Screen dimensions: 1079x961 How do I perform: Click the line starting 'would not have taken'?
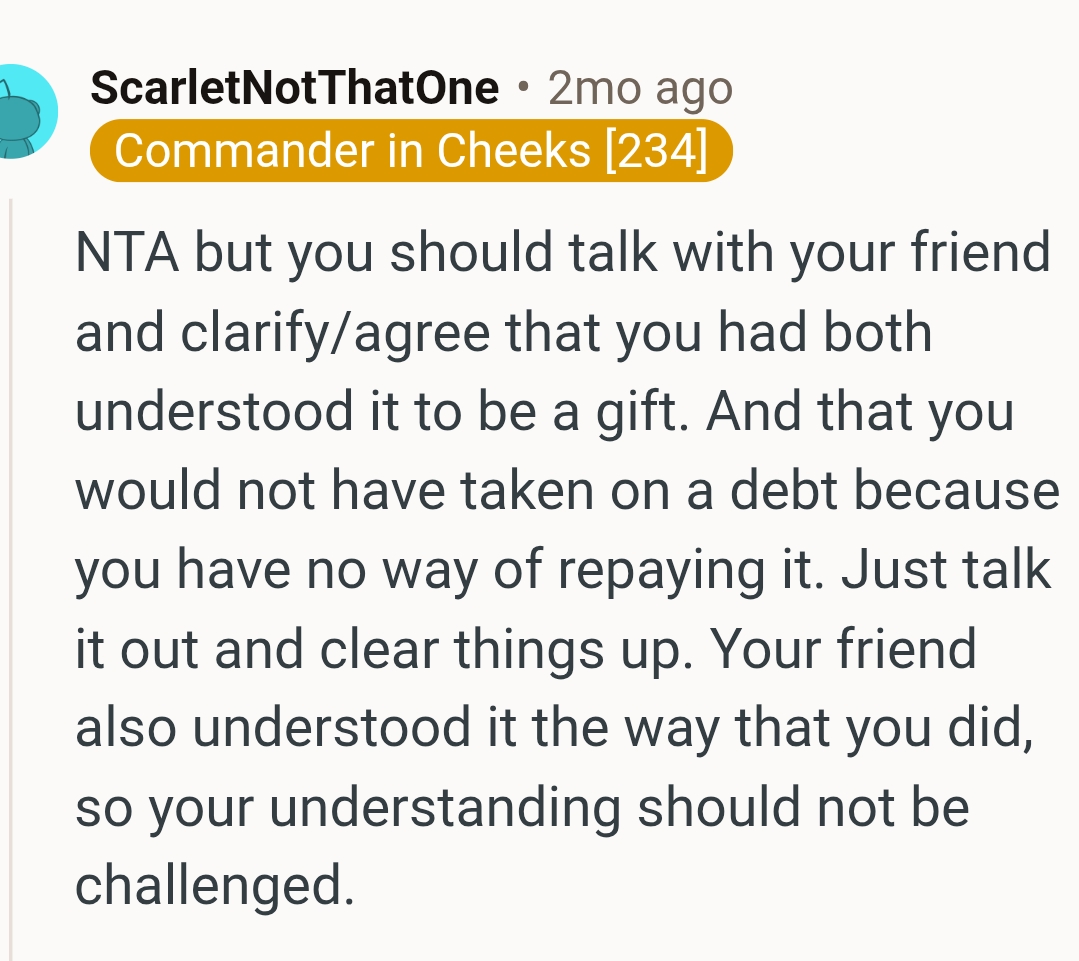click(566, 491)
